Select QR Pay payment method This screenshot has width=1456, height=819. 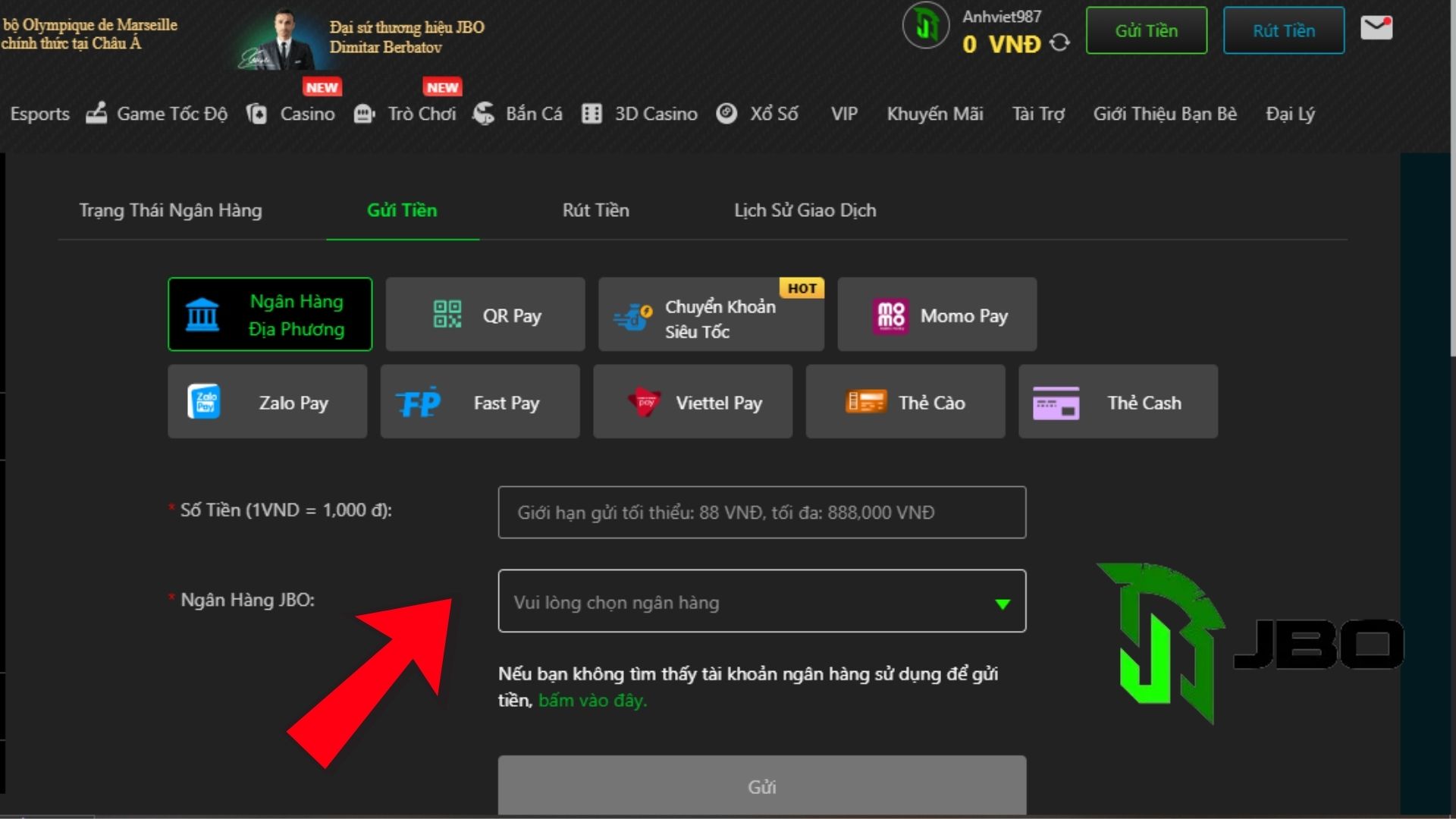tap(485, 314)
